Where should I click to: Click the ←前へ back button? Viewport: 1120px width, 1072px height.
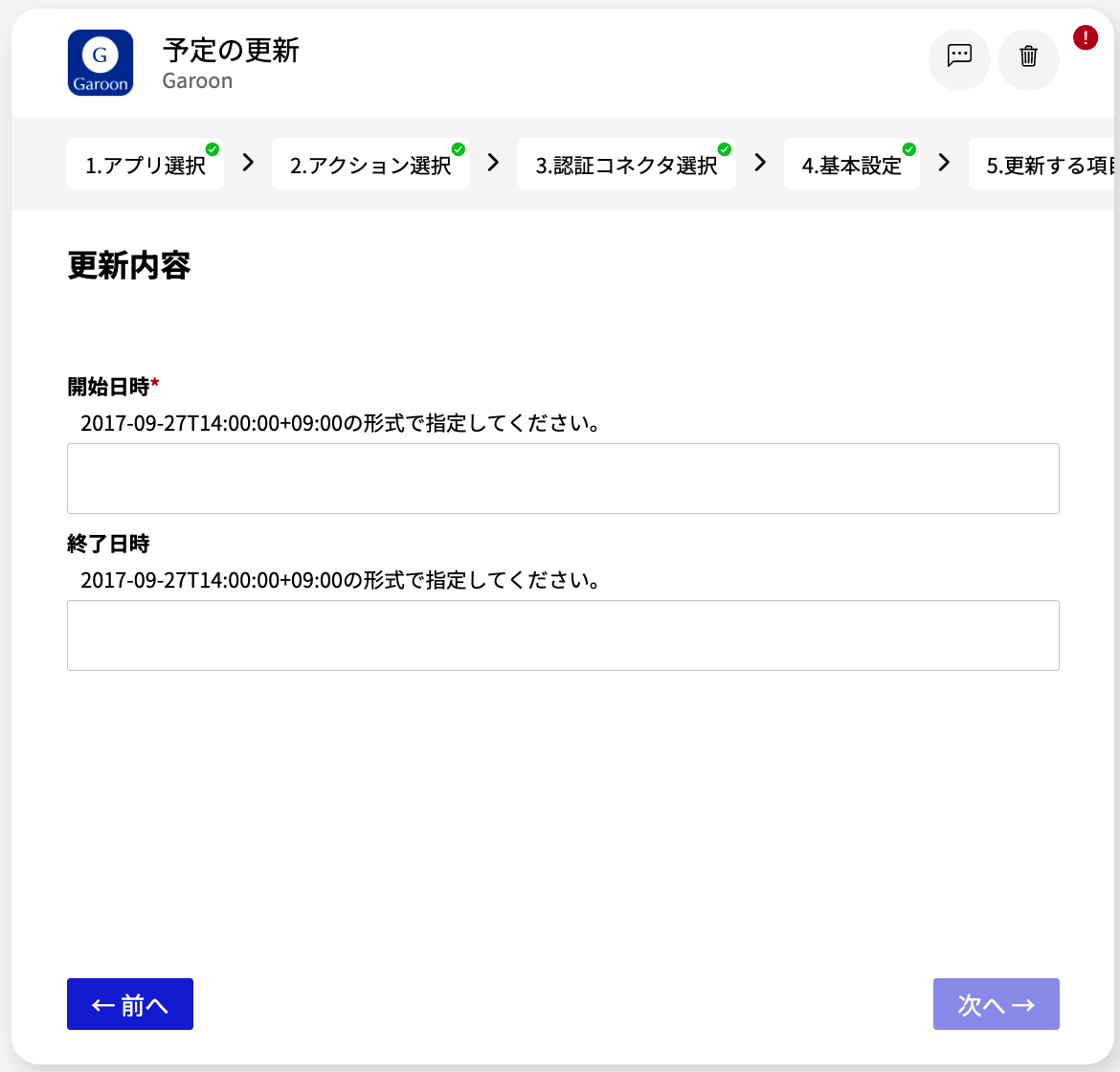tap(130, 1004)
